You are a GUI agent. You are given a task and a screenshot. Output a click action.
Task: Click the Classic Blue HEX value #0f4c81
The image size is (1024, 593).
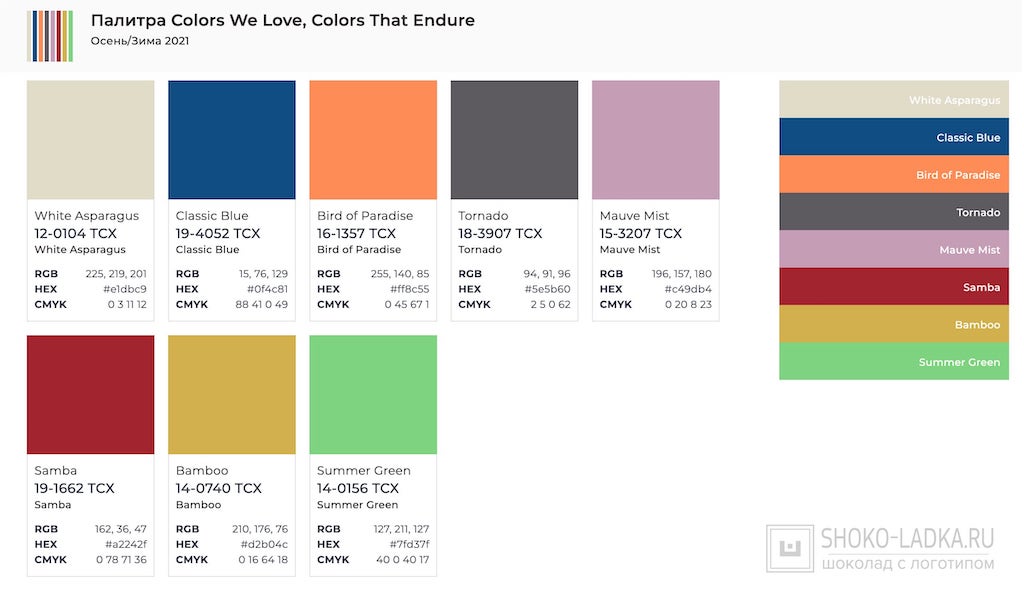[264, 289]
